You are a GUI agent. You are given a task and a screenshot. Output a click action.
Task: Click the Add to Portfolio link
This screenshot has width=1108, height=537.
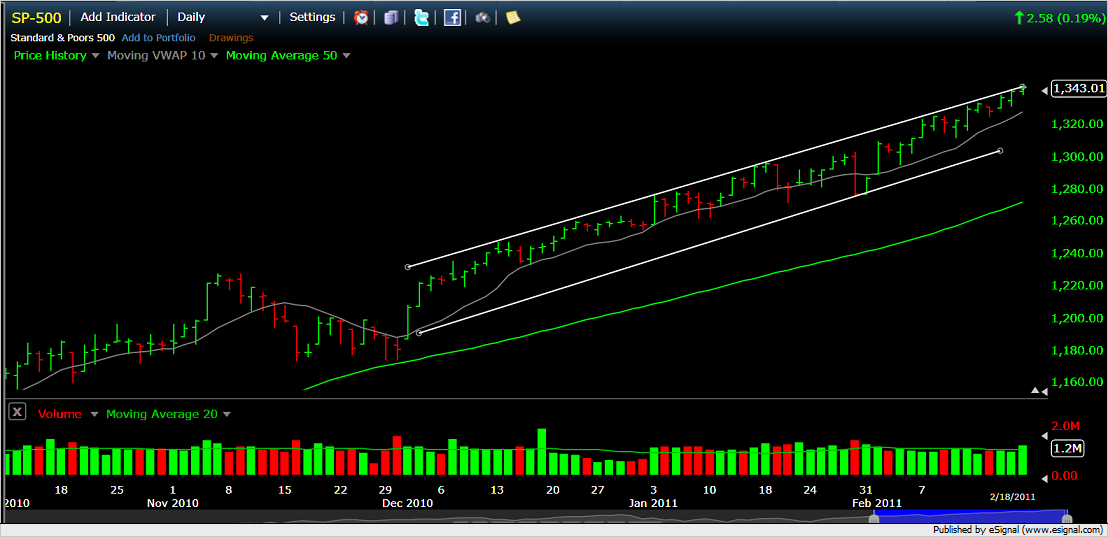[159, 37]
